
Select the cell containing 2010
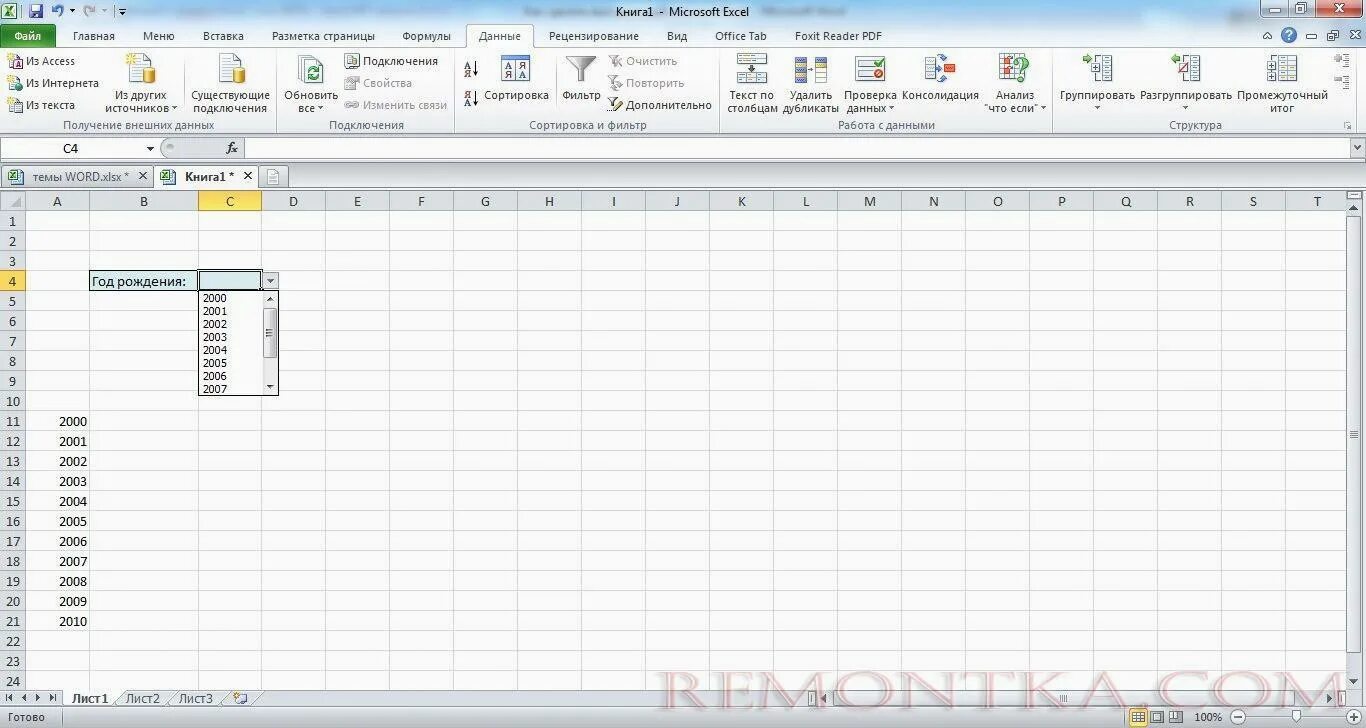[57, 621]
